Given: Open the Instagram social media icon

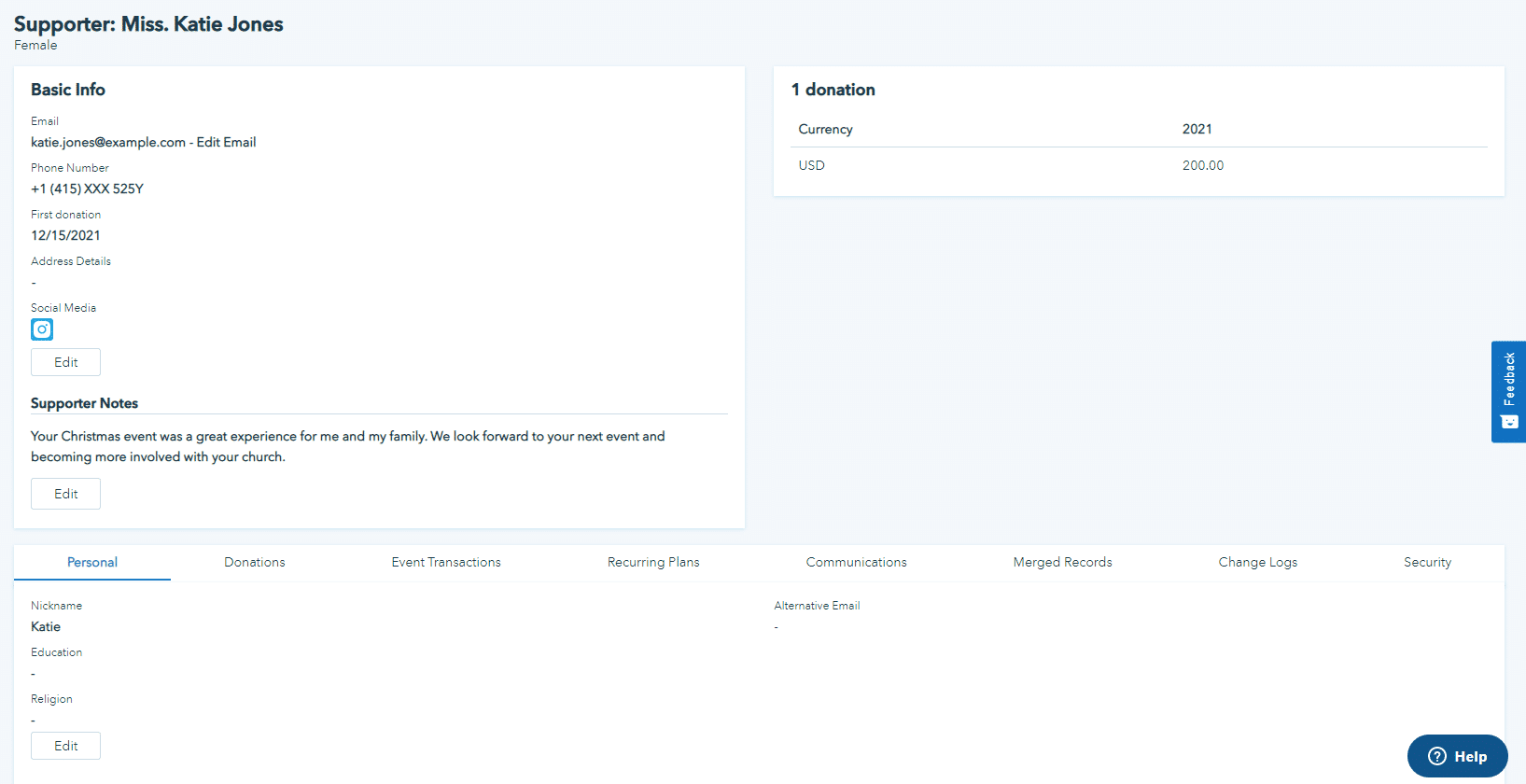Looking at the screenshot, I should coord(42,329).
